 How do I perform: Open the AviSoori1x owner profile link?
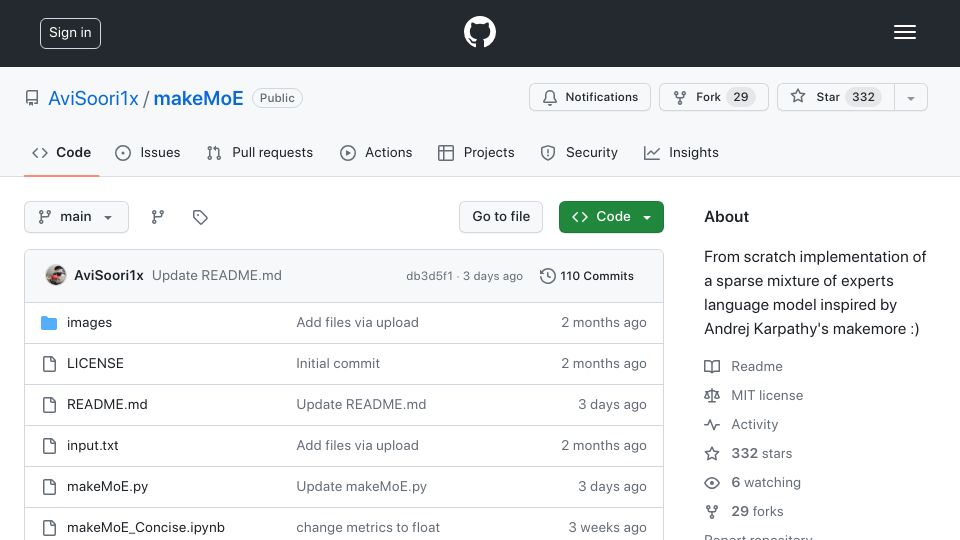click(x=93, y=98)
